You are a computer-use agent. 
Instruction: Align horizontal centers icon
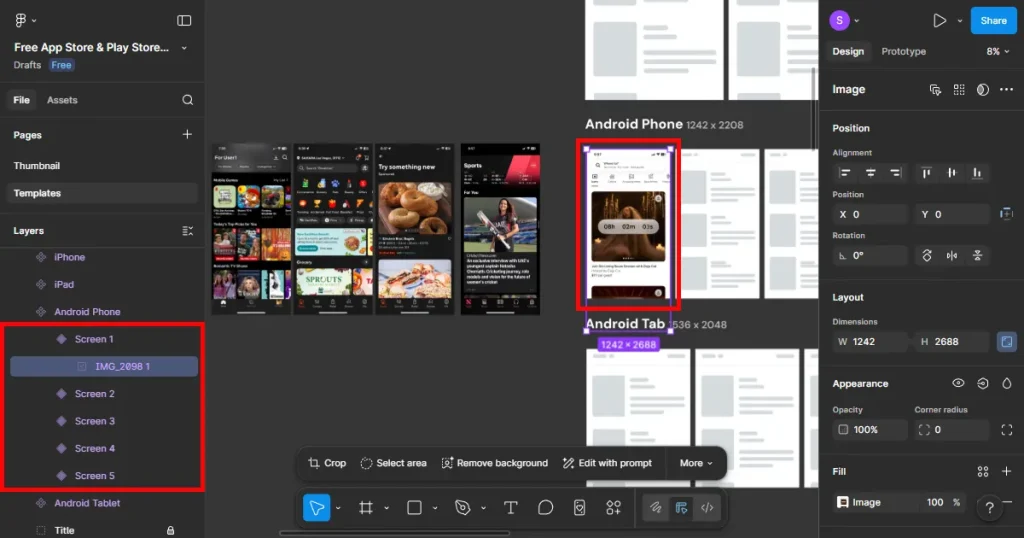point(871,173)
